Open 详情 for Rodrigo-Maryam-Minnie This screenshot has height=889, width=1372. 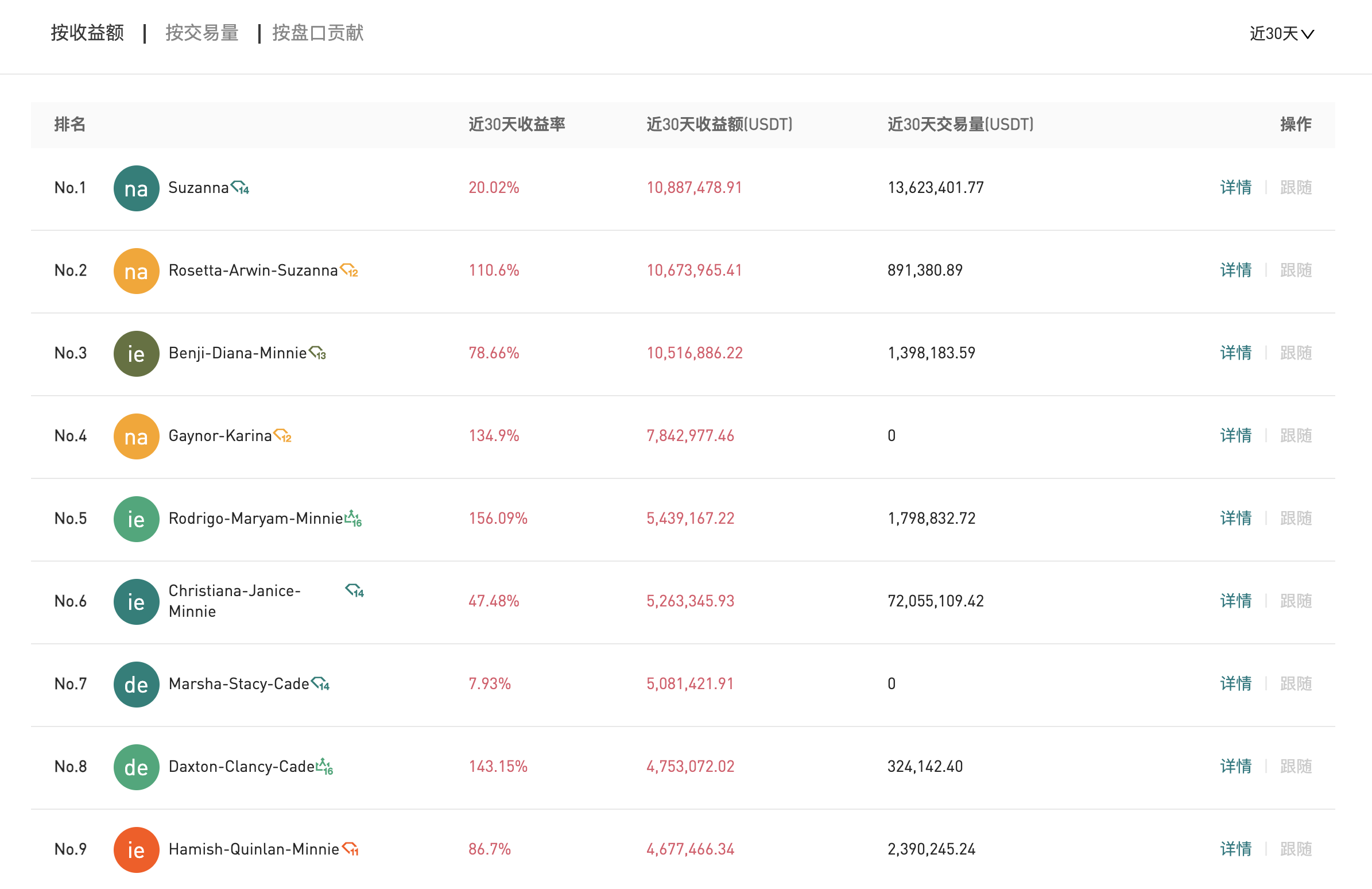1235,518
